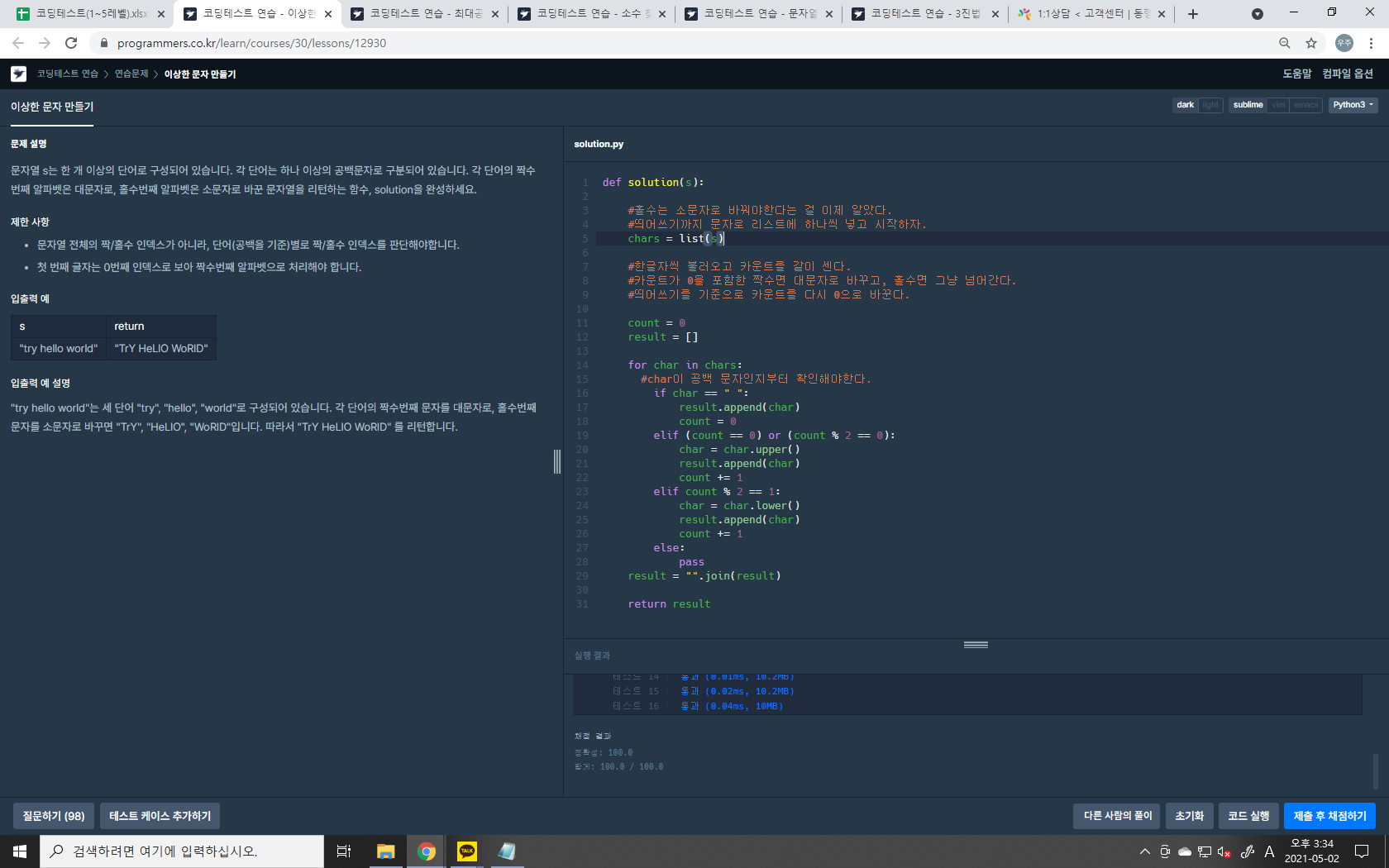Click the "TrY HeLlO WoRlD" return cell

[161, 348]
